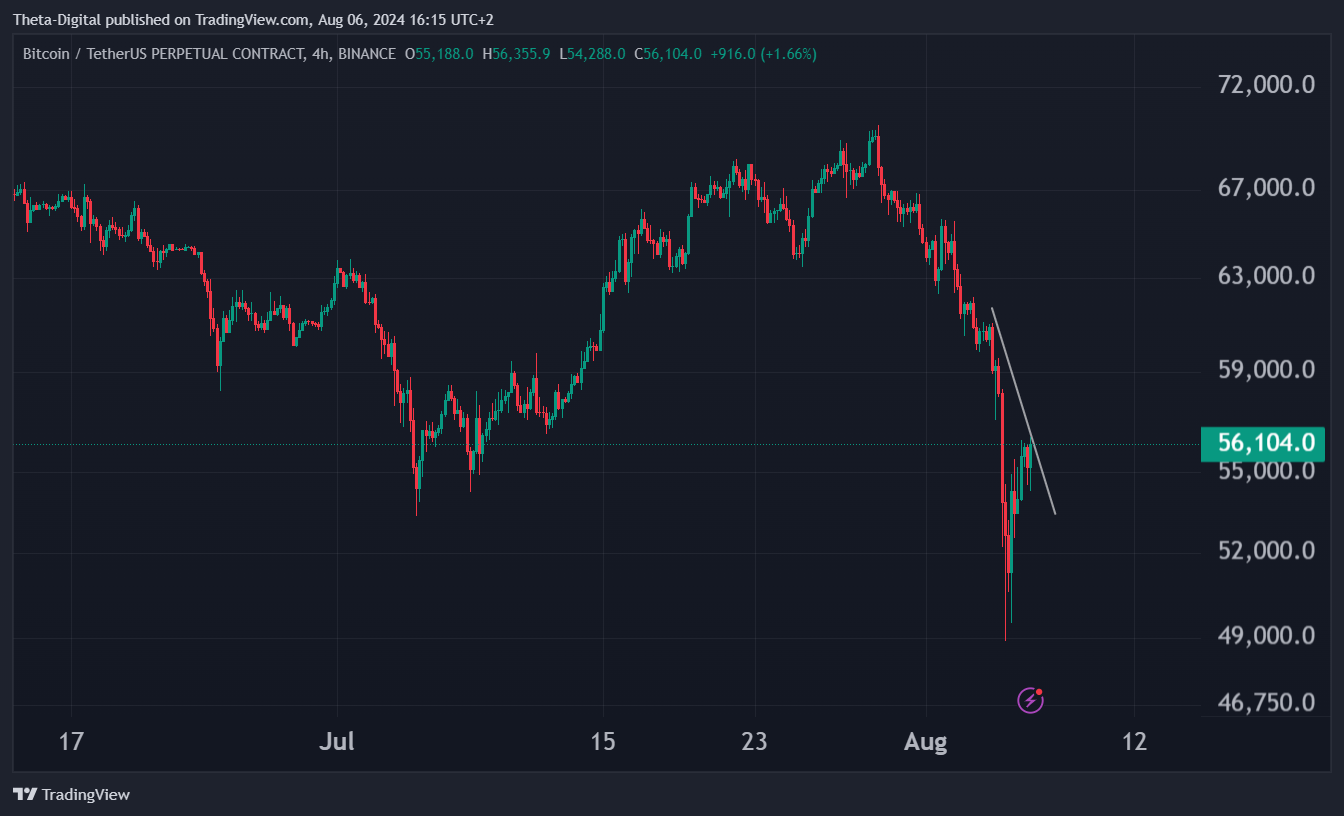Click the '12' date label on time axis
Viewport: 1344px width, 816px height.
tap(1134, 742)
